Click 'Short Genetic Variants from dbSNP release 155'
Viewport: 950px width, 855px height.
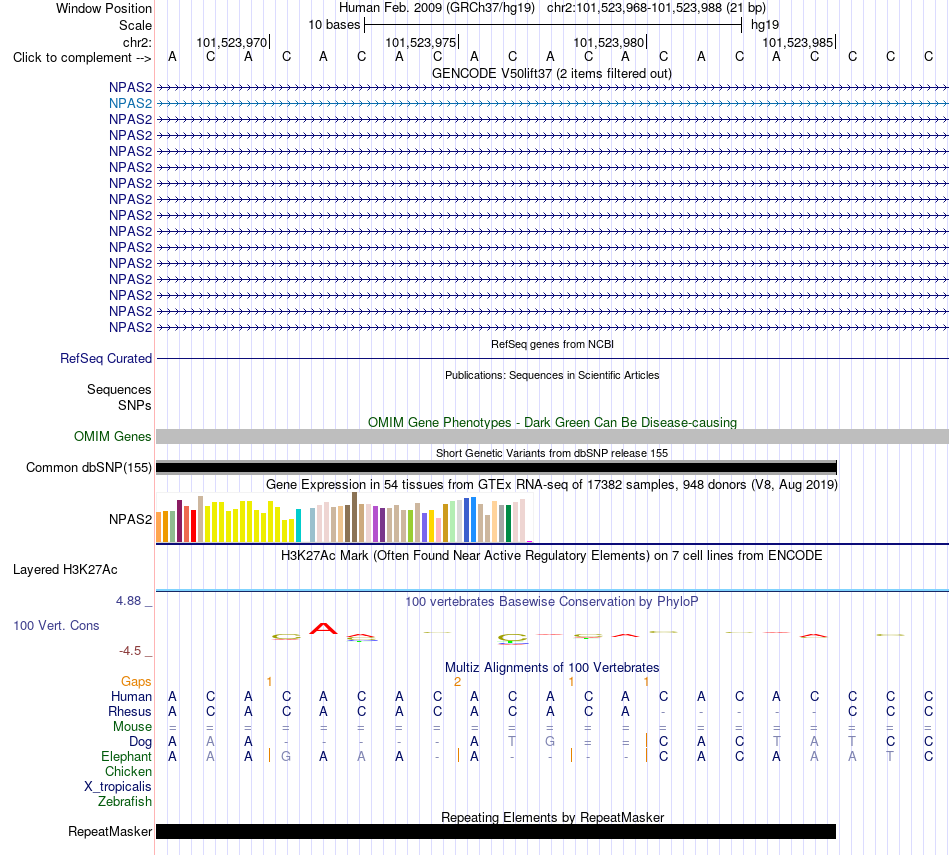tap(552, 453)
